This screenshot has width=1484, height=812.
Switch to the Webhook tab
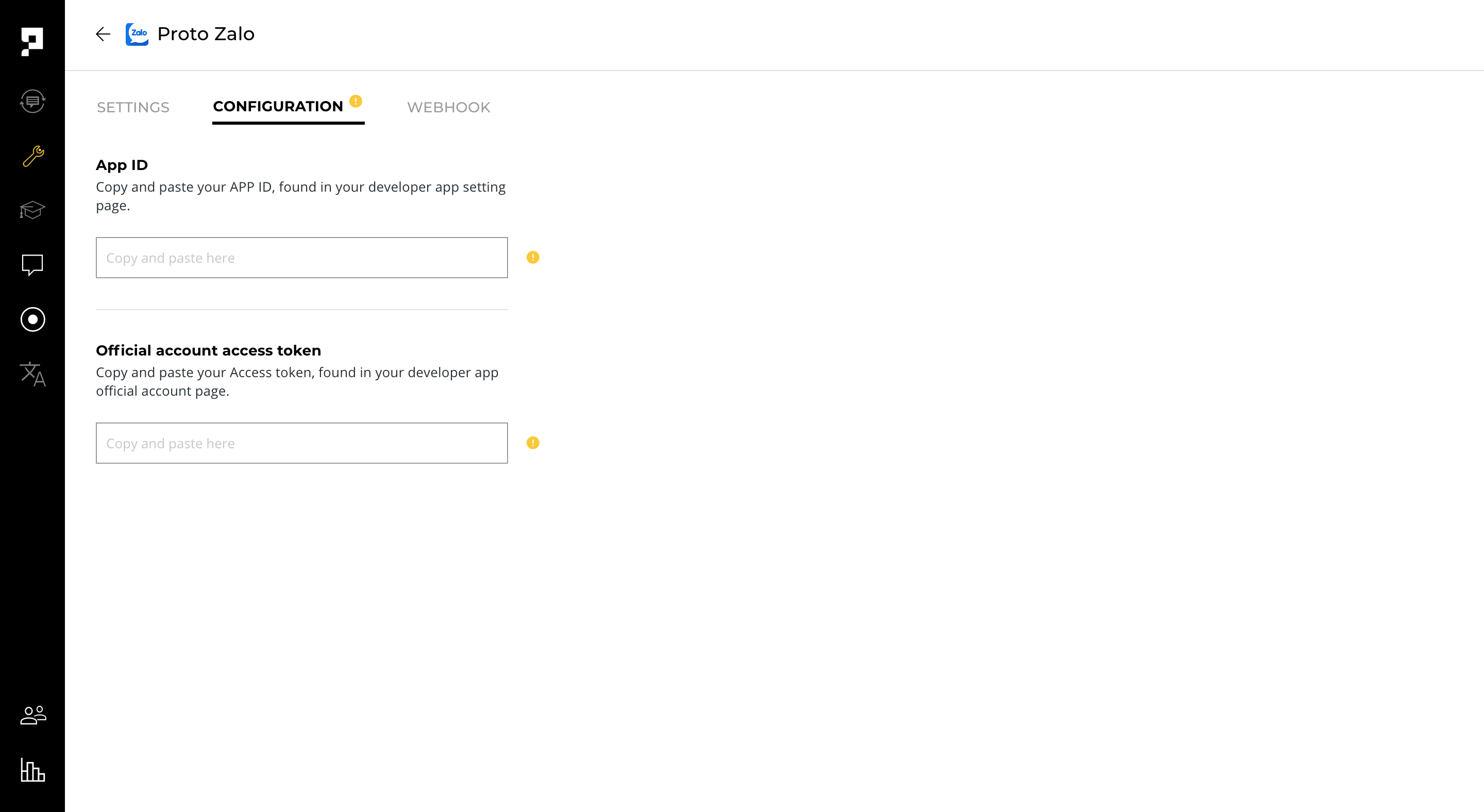[x=449, y=107]
